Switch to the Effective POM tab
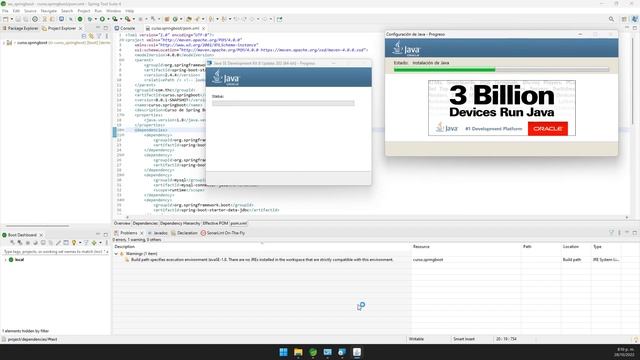The width and height of the screenshot is (640, 360). 215,223
